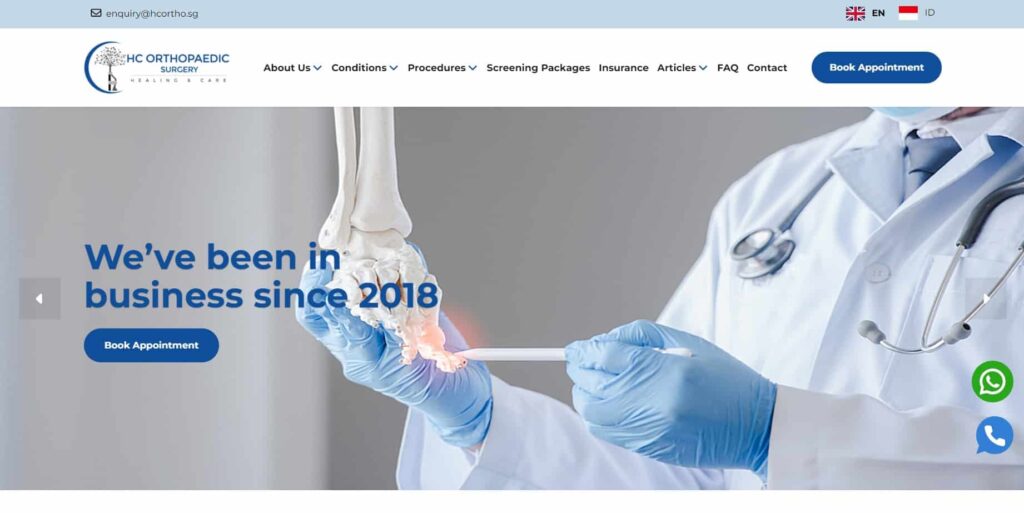Go to the Insurance page

pos(624,68)
